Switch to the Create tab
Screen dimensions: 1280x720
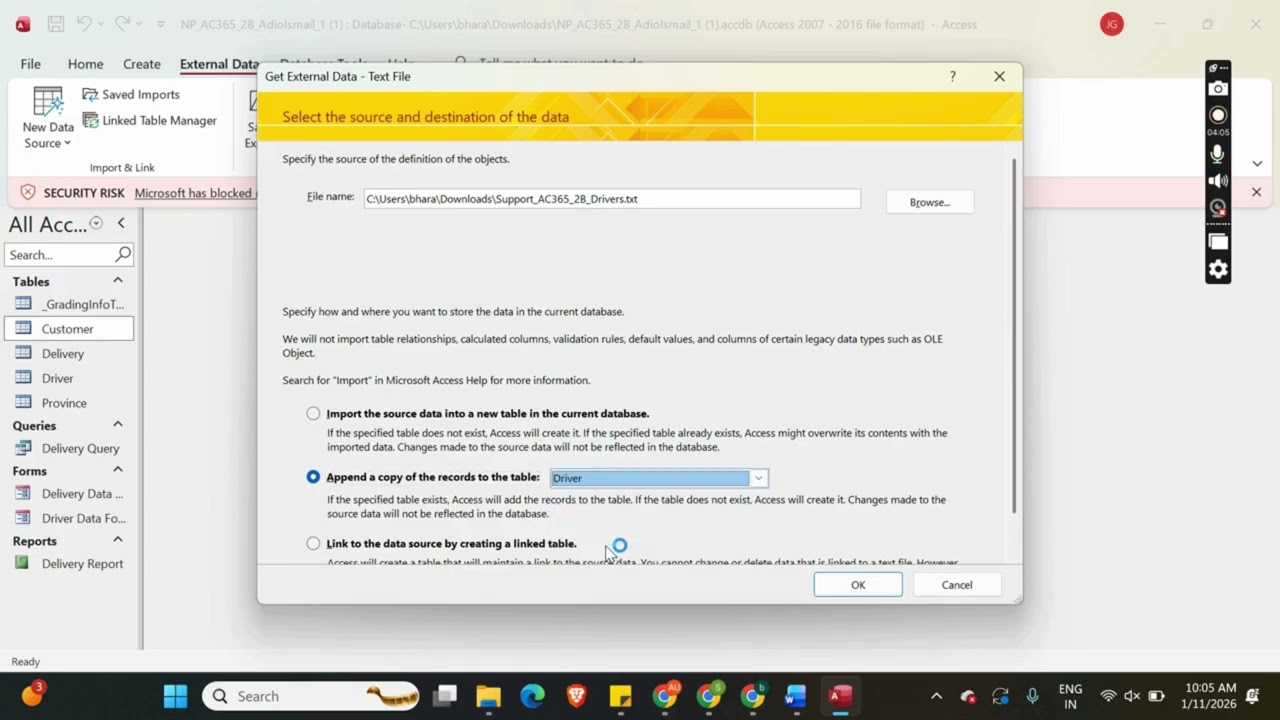pyautogui.click(x=142, y=64)
